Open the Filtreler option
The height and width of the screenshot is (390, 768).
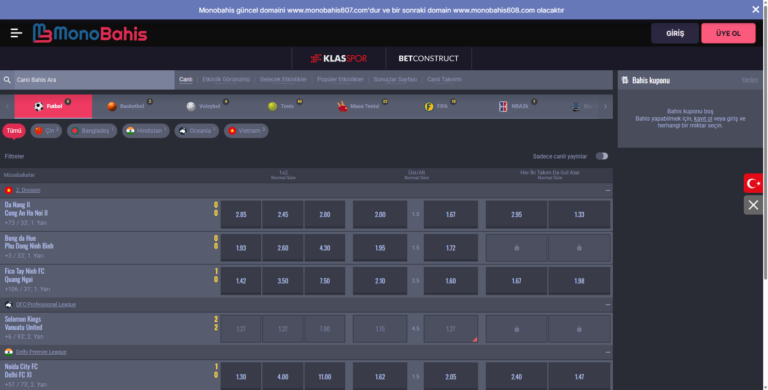[x=14, y=156]
